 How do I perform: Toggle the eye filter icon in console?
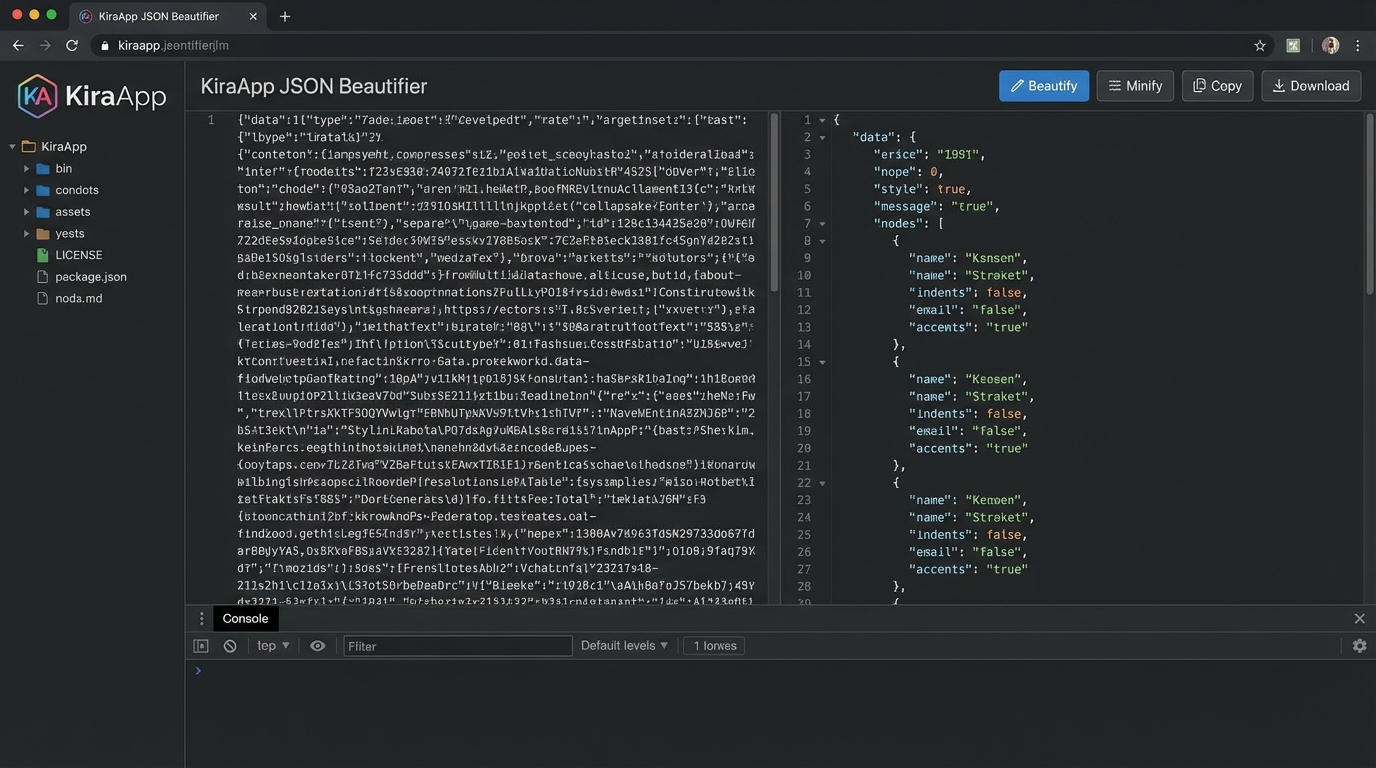[318, 645]
